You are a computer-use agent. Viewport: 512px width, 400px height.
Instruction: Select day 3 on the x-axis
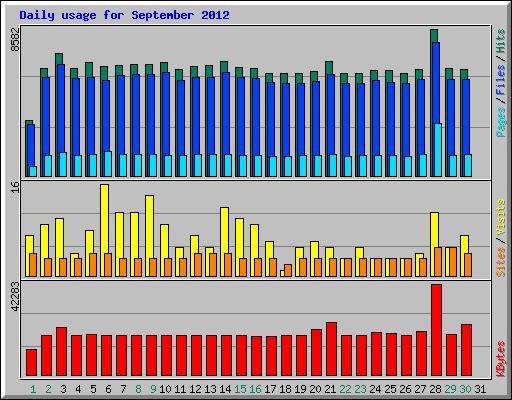(63, 389)
